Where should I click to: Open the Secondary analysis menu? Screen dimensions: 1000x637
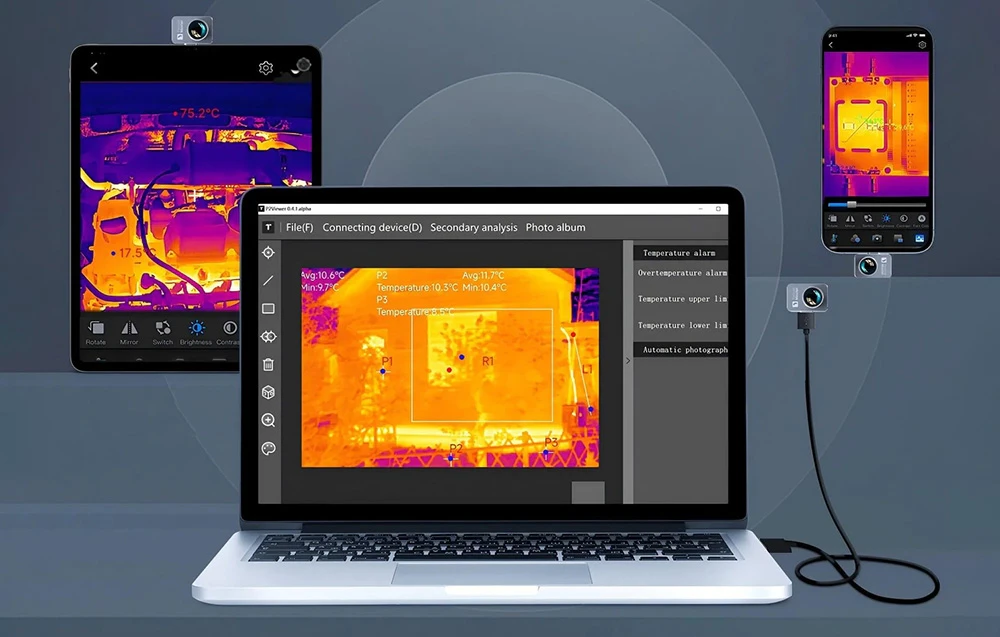pyautogui.click(x=474, y=228)
